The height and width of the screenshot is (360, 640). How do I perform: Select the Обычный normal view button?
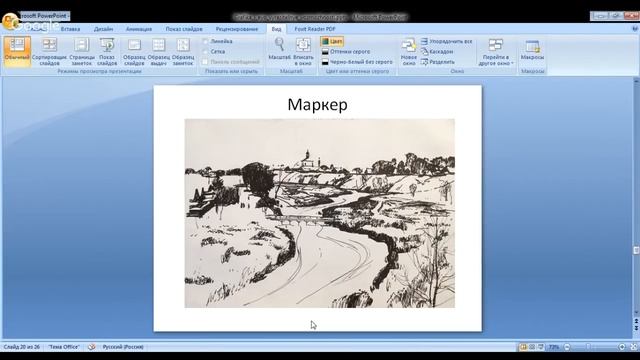coord(17,51)
